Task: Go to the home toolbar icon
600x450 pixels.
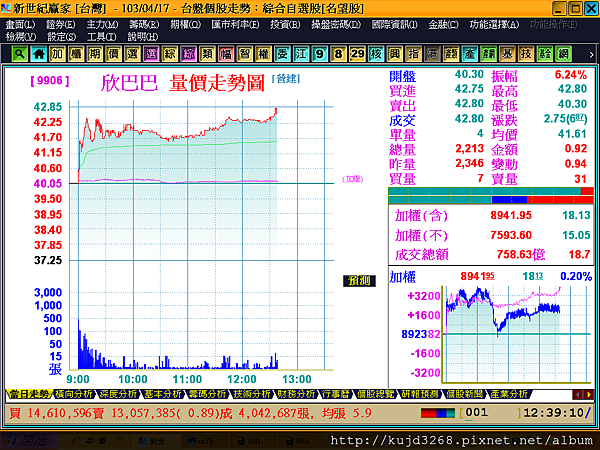Action: click(38, 54)
